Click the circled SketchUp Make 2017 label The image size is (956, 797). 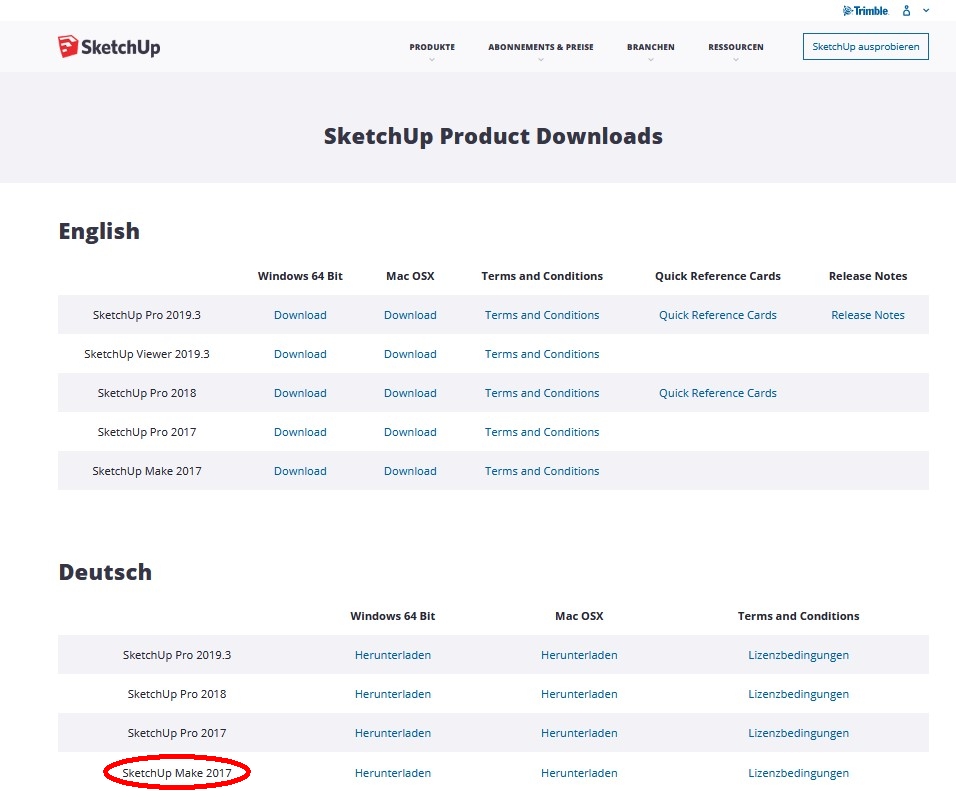(176, 773)
